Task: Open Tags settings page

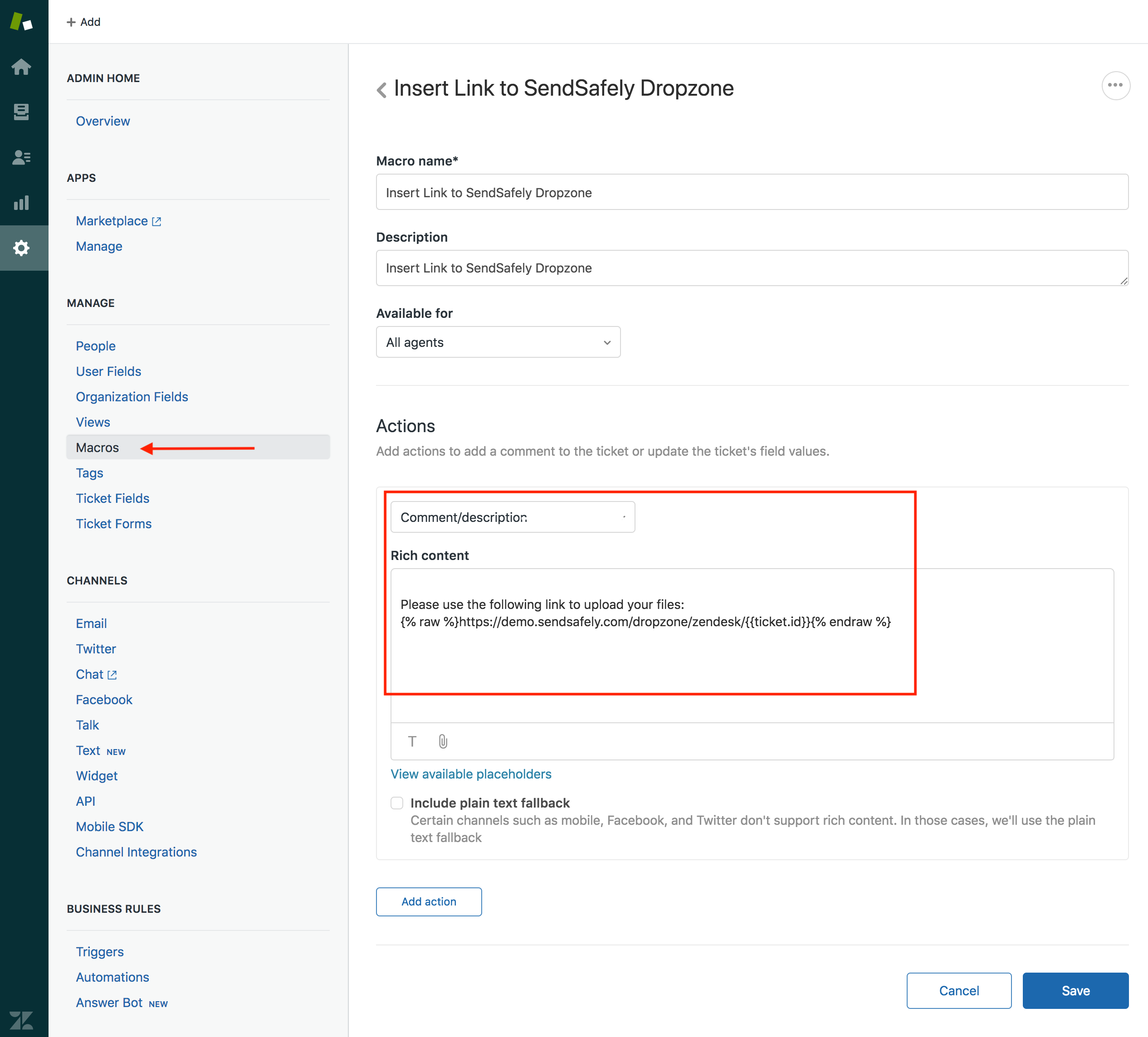Action: (x=89, y=473)
